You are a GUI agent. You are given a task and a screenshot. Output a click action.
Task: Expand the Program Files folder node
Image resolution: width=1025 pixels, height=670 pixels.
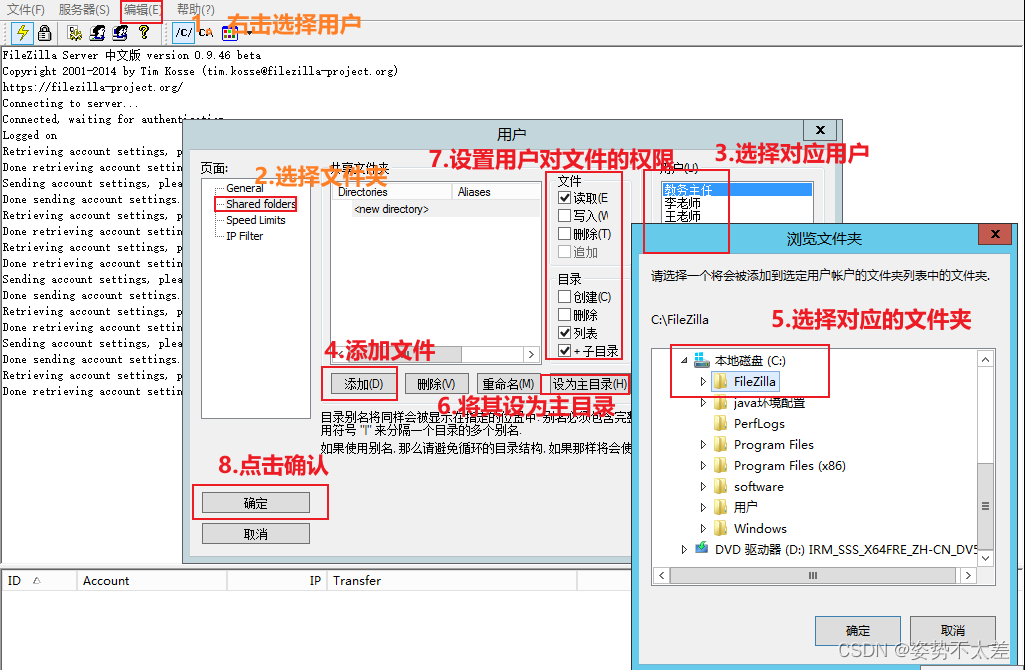703,444
